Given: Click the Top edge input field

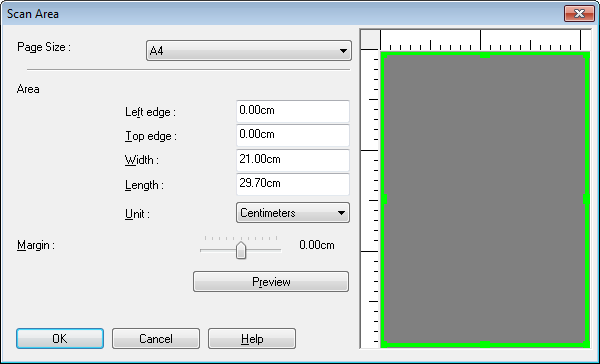Looking at the screenshot, I should [x=293, y=135].
